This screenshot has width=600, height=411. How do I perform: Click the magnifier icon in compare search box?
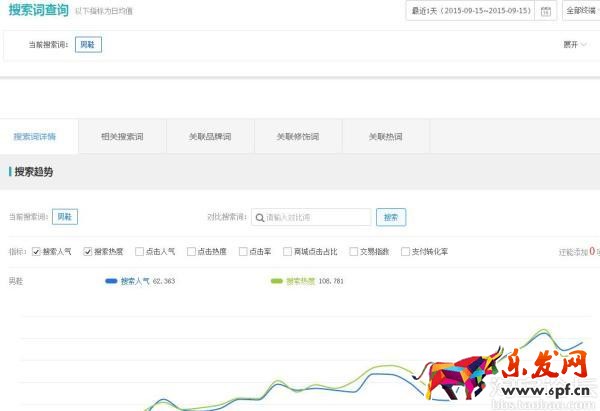(x=259, y=217)
